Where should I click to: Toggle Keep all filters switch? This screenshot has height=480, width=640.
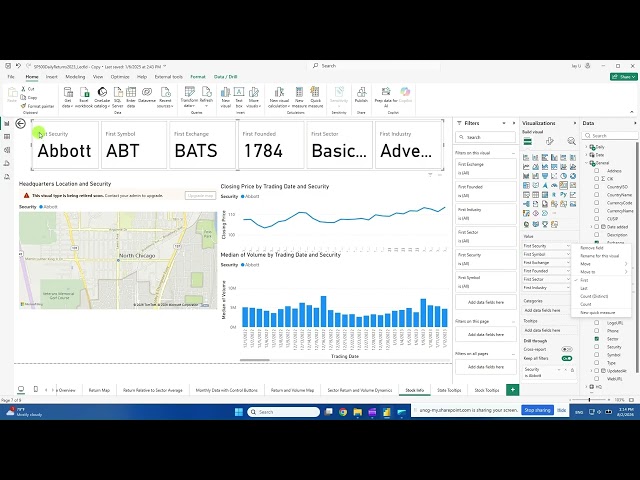click(x=567, y=358)
